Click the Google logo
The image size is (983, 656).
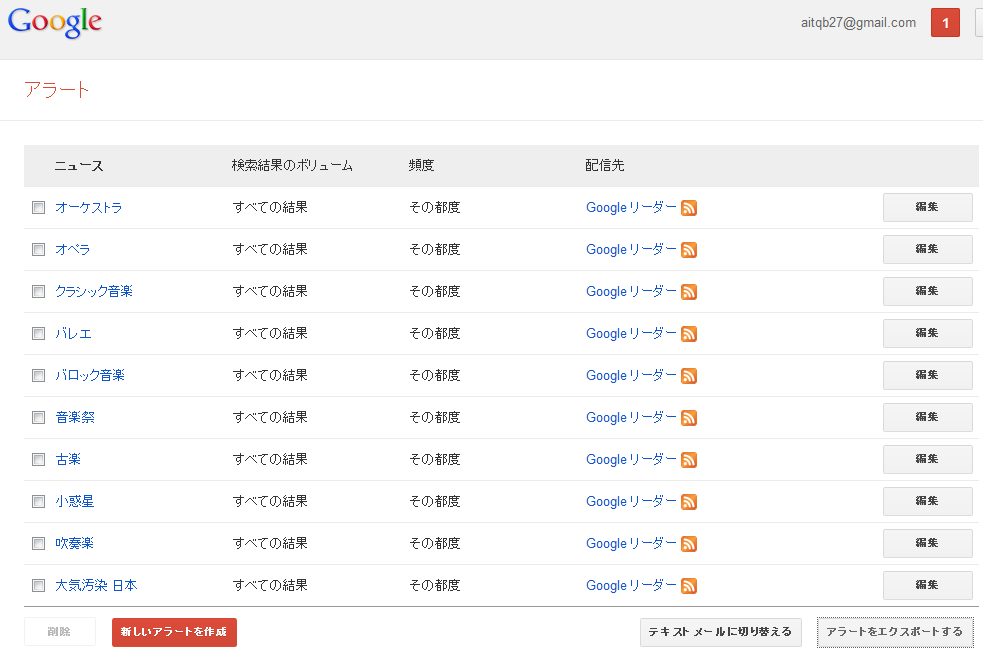[x=55, y=22]
